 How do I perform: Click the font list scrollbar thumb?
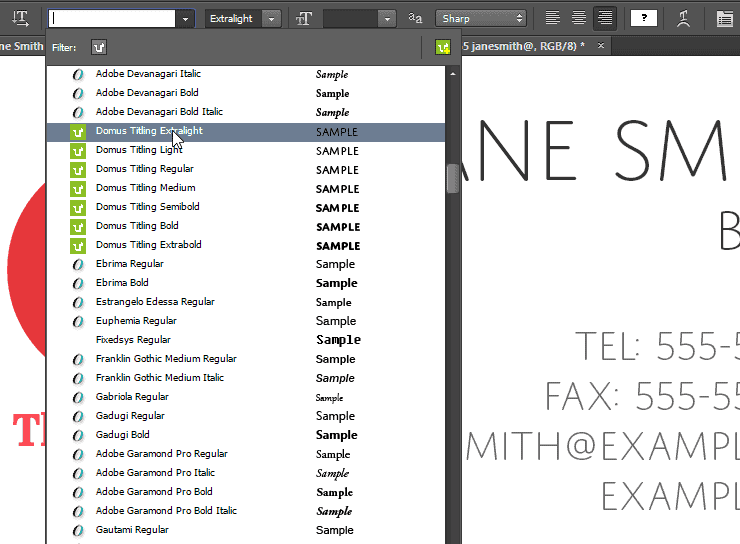[453, 178]
